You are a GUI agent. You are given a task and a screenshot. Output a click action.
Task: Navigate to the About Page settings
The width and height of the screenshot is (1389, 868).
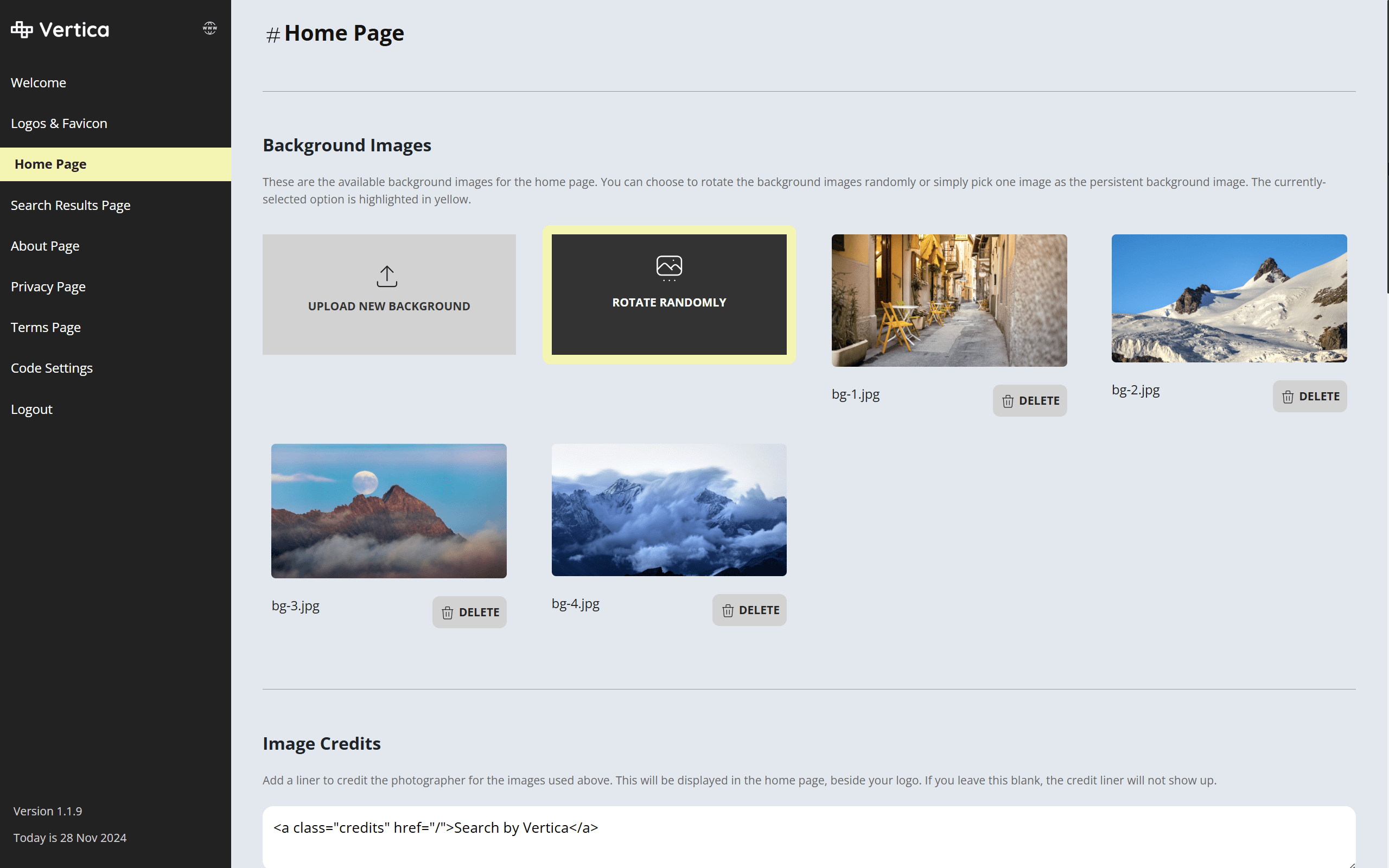(45, 246)
